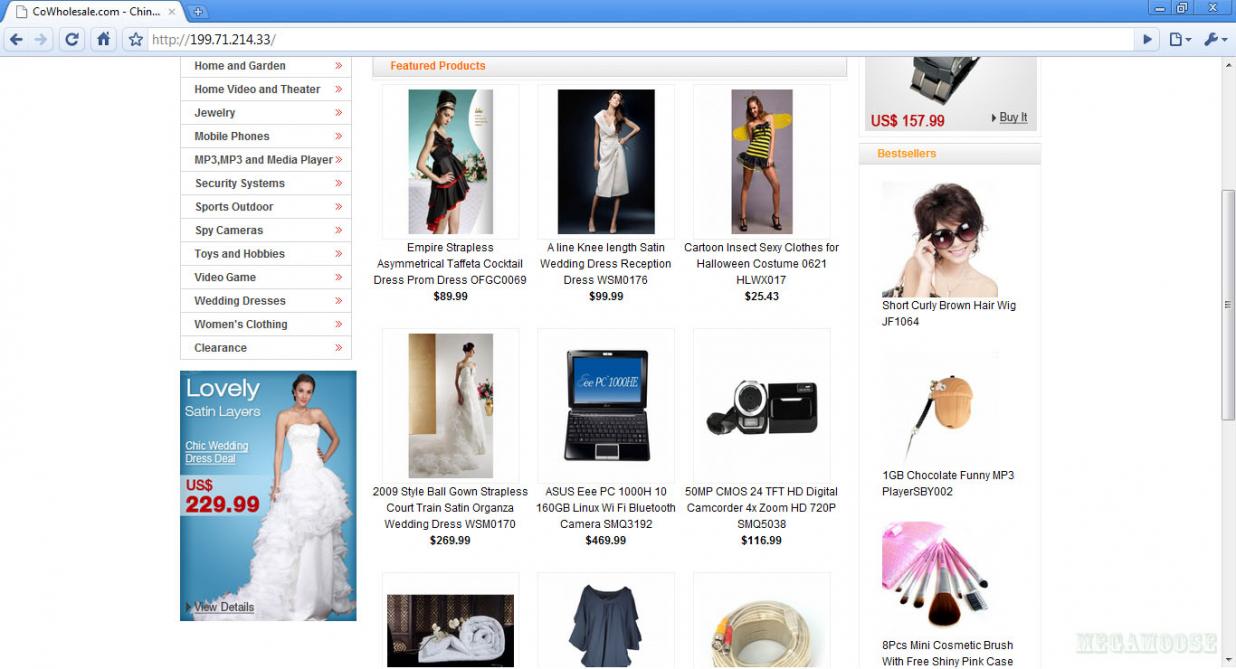Open the watch product image above price
The height and width of the screenshot is (669, 1236).
(950, 80)
